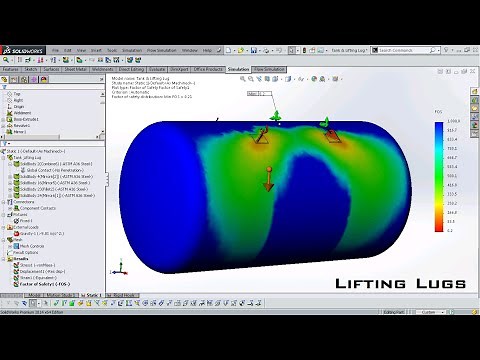This screenshot has width=480, height=360.
Task: Click the magnifier icon on second toolbar
Action: 5,60
